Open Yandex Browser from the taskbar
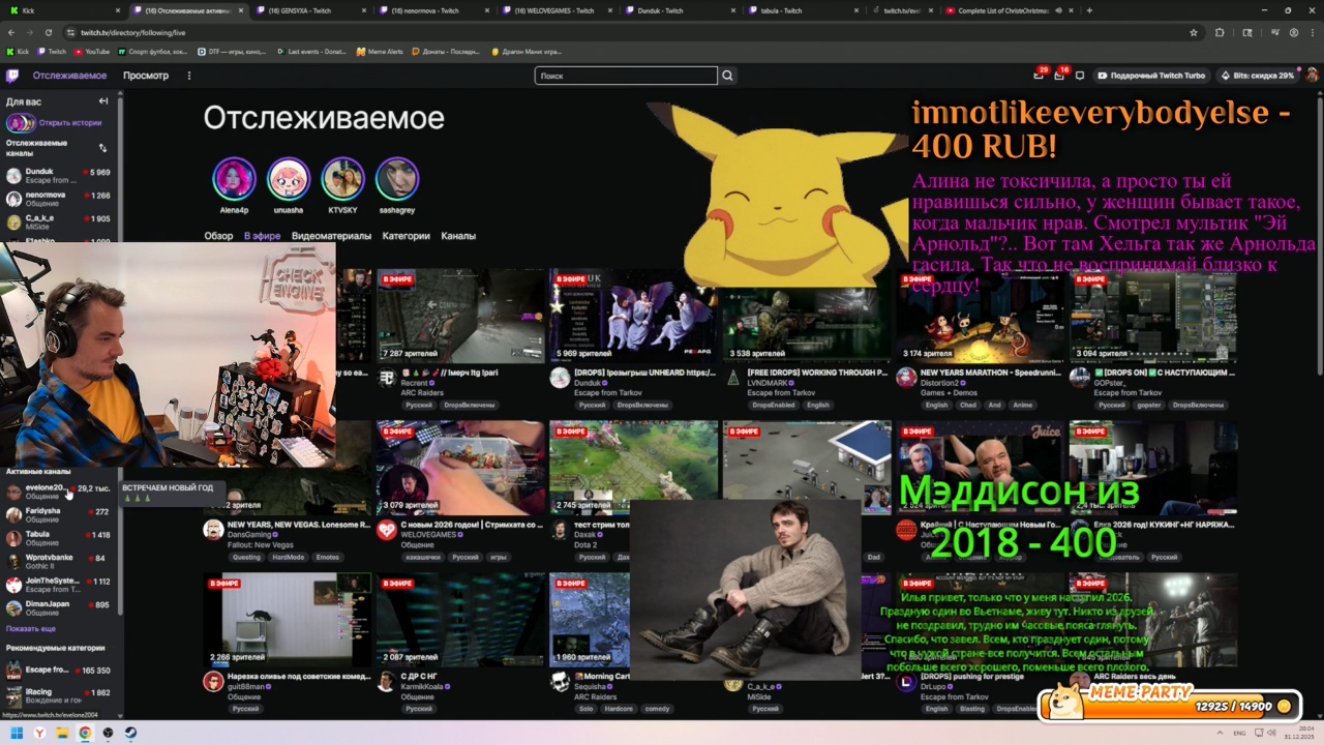The width and height of the screenshot is (1324, 745). pos(39,733)
